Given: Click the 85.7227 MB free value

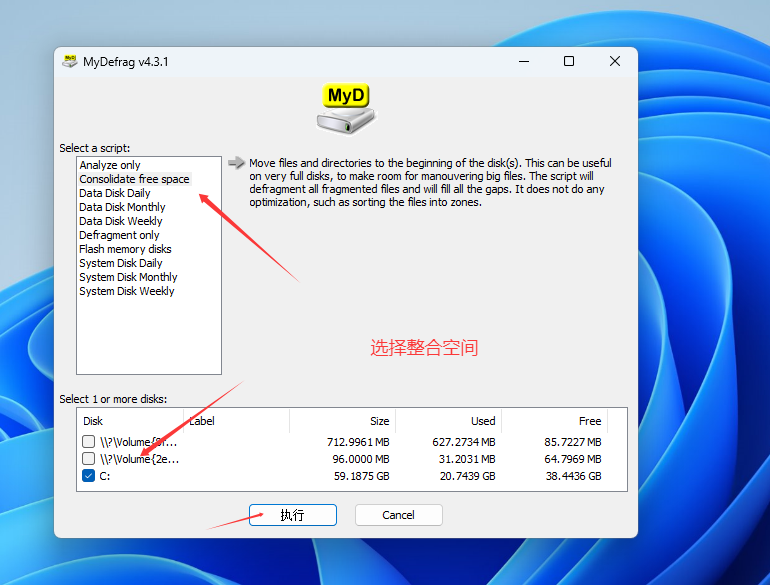Looking at the screenshot, I should coord(573,442).
